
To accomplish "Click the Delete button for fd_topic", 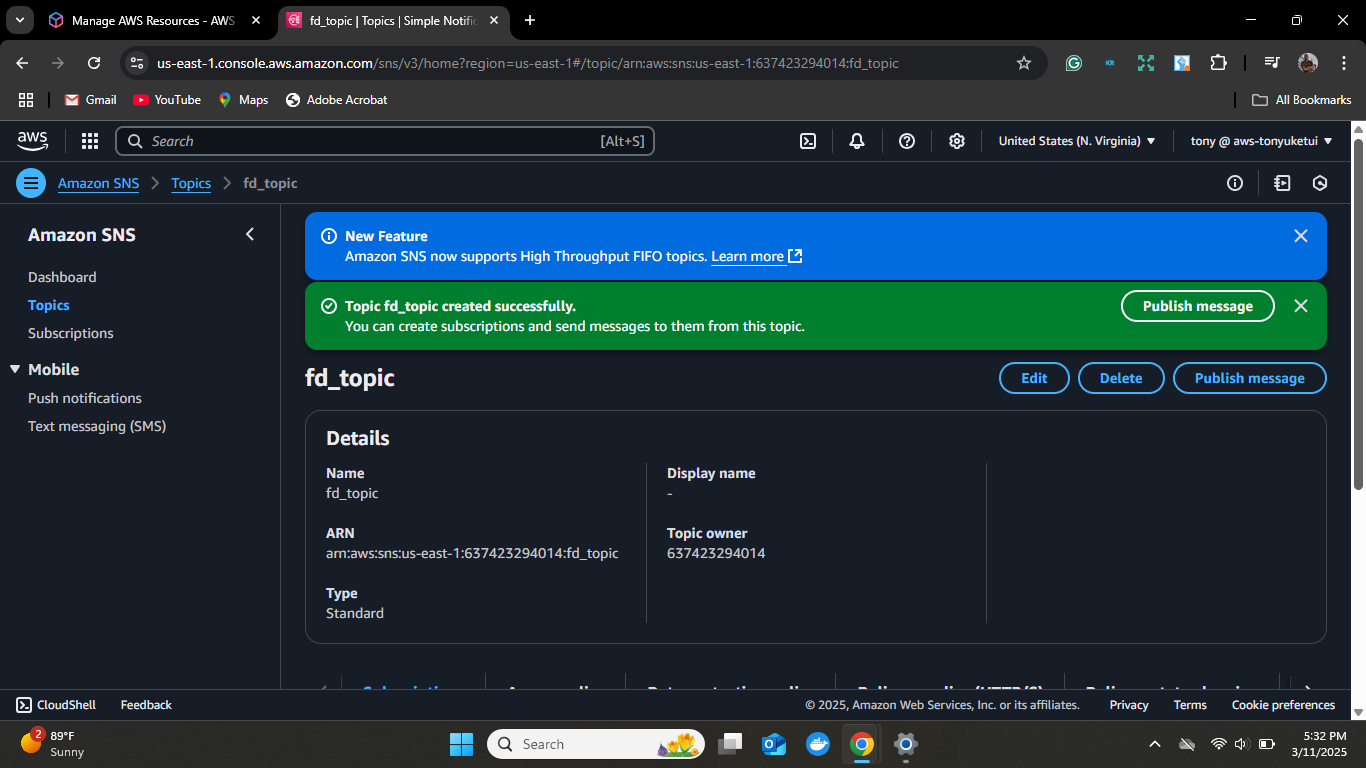I will click(1121, 378).
